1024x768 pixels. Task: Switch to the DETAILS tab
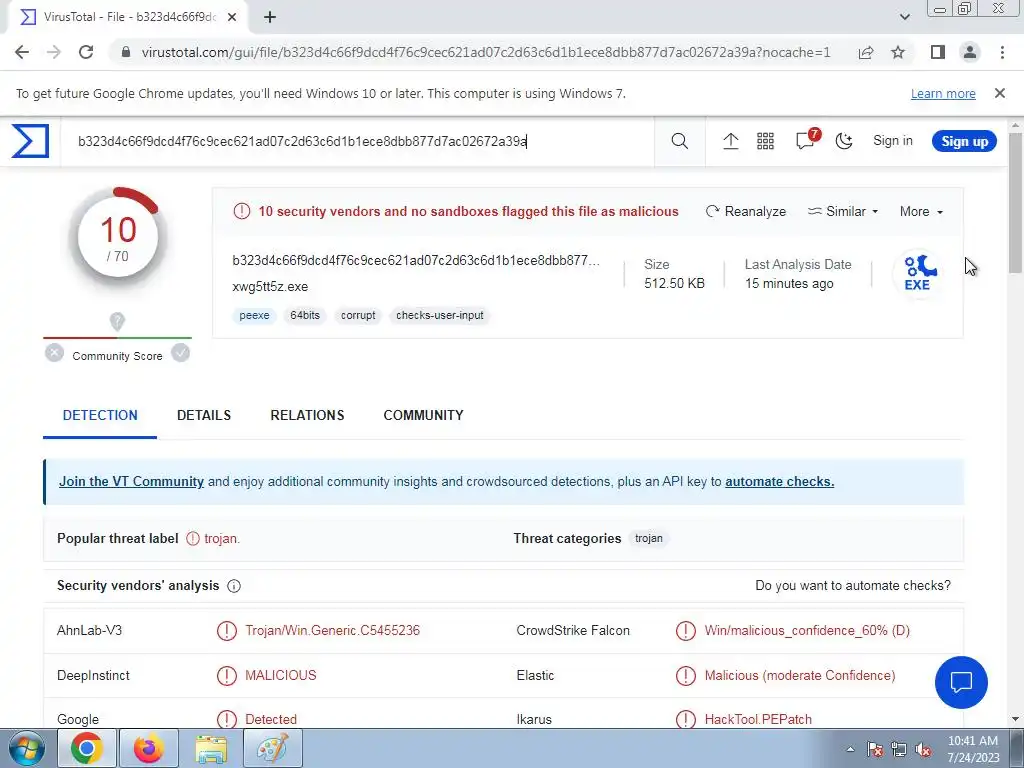point(204,415)
